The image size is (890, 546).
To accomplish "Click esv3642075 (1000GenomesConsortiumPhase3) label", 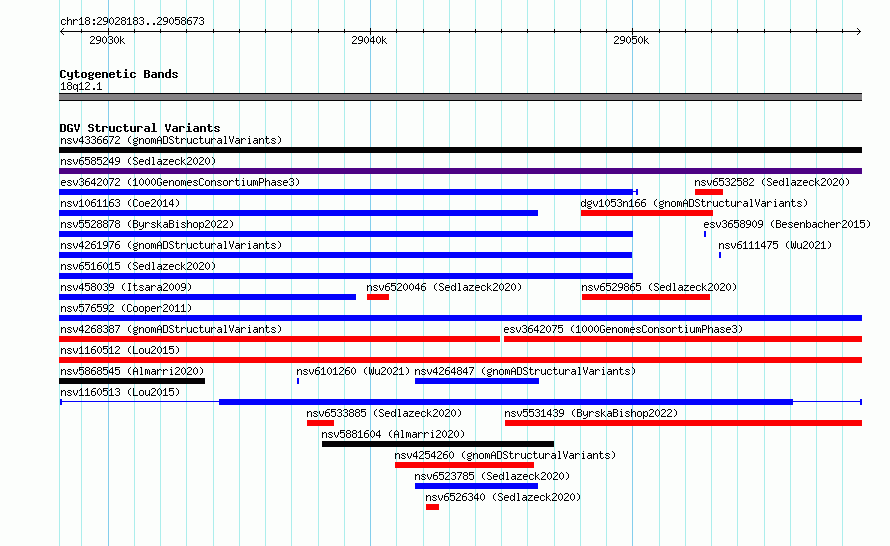I will 623,329.
